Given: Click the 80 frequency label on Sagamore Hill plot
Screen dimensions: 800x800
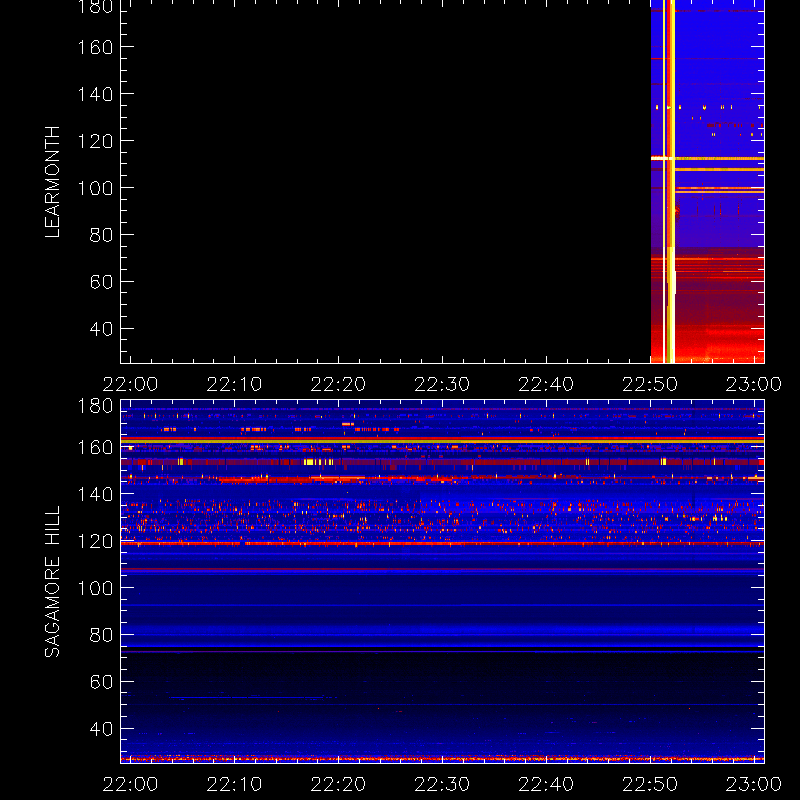Looking at the screenshot, I should point(101,635).
